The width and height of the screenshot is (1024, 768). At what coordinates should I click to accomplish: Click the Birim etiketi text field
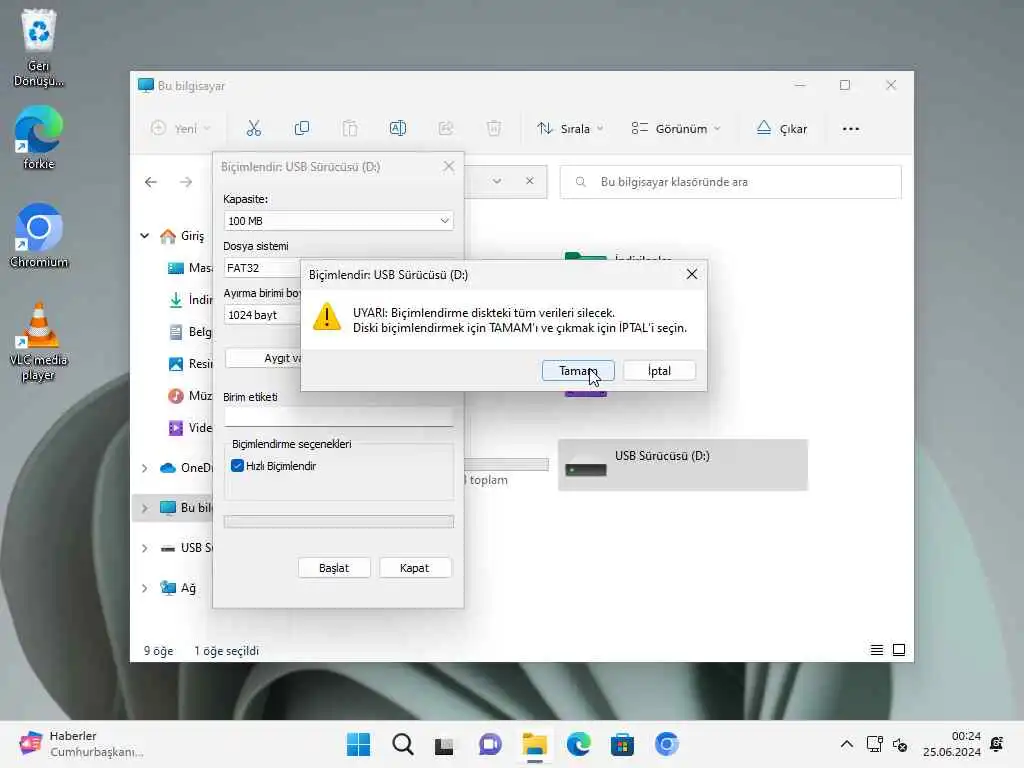coord(338,417)
